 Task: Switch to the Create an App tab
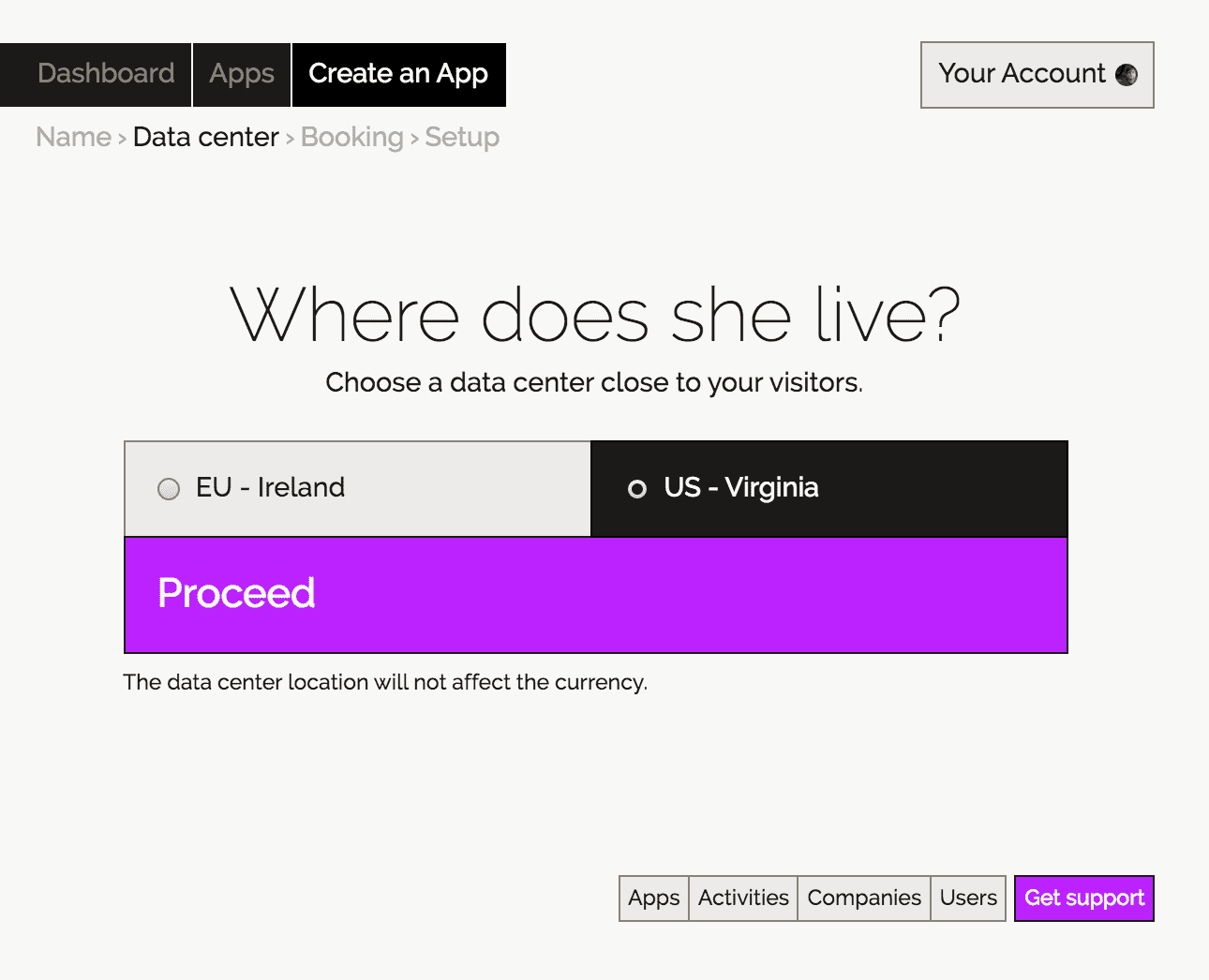(x=398, y=74)
